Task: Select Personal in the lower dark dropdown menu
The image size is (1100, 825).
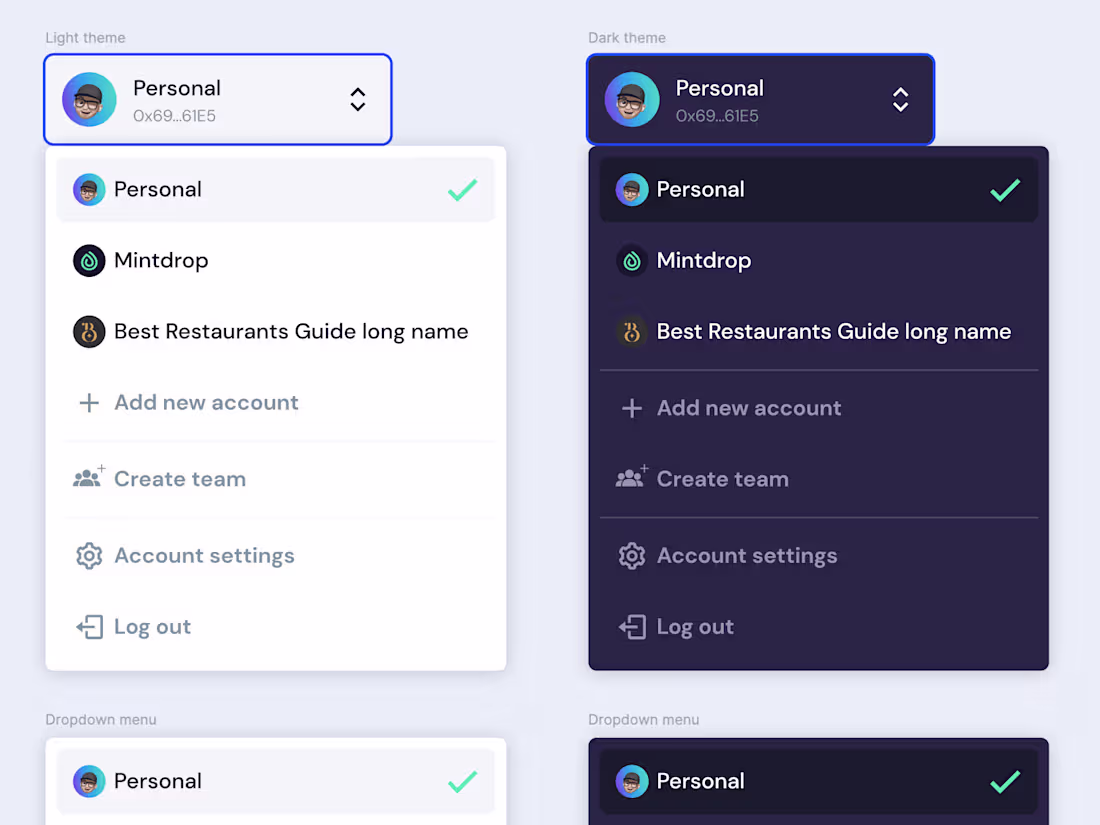Action: [x=701, y=782]
